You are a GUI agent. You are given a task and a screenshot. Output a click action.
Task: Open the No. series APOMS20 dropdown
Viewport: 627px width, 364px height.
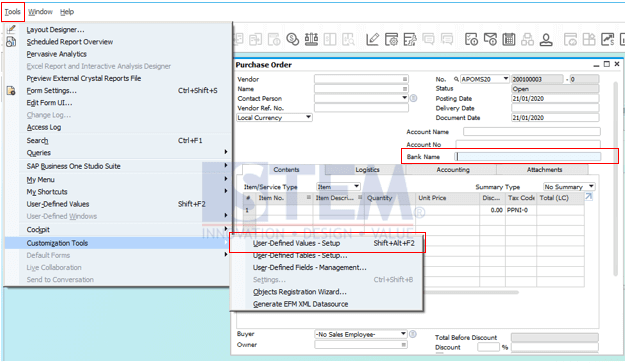[x=505, y=79]
